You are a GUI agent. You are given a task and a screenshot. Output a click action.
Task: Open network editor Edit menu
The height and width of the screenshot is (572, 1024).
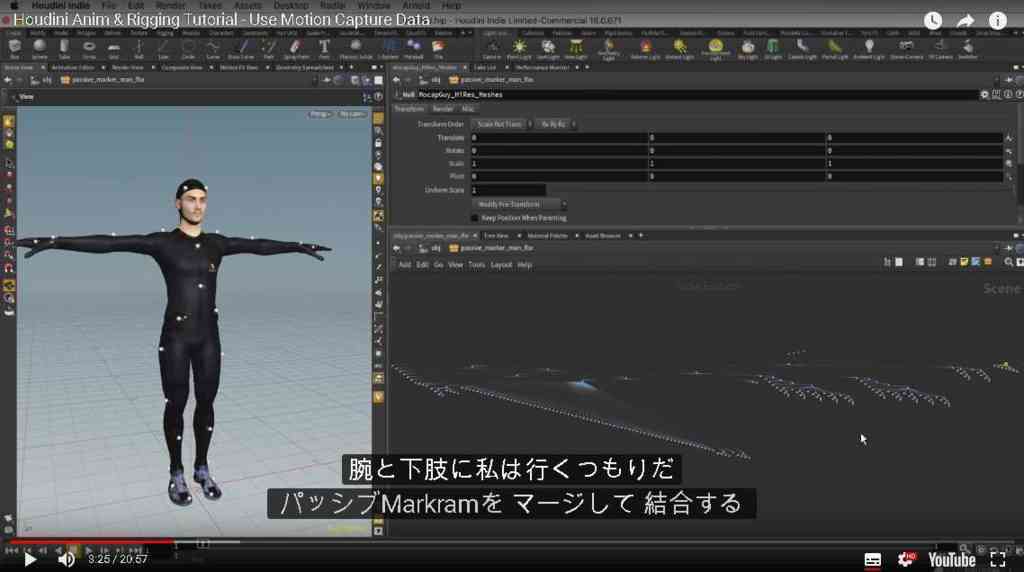423,265
